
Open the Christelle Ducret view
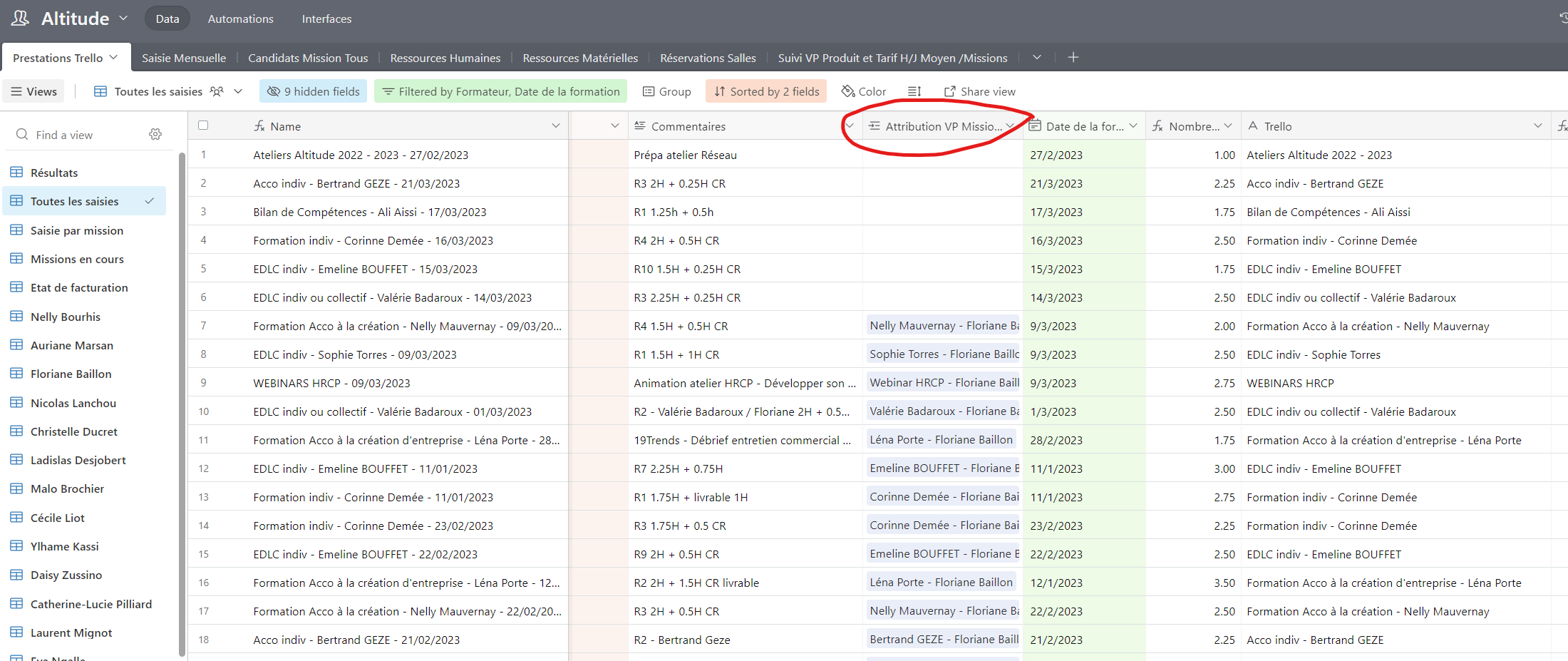pyautogui.click(x=84, y=431)
